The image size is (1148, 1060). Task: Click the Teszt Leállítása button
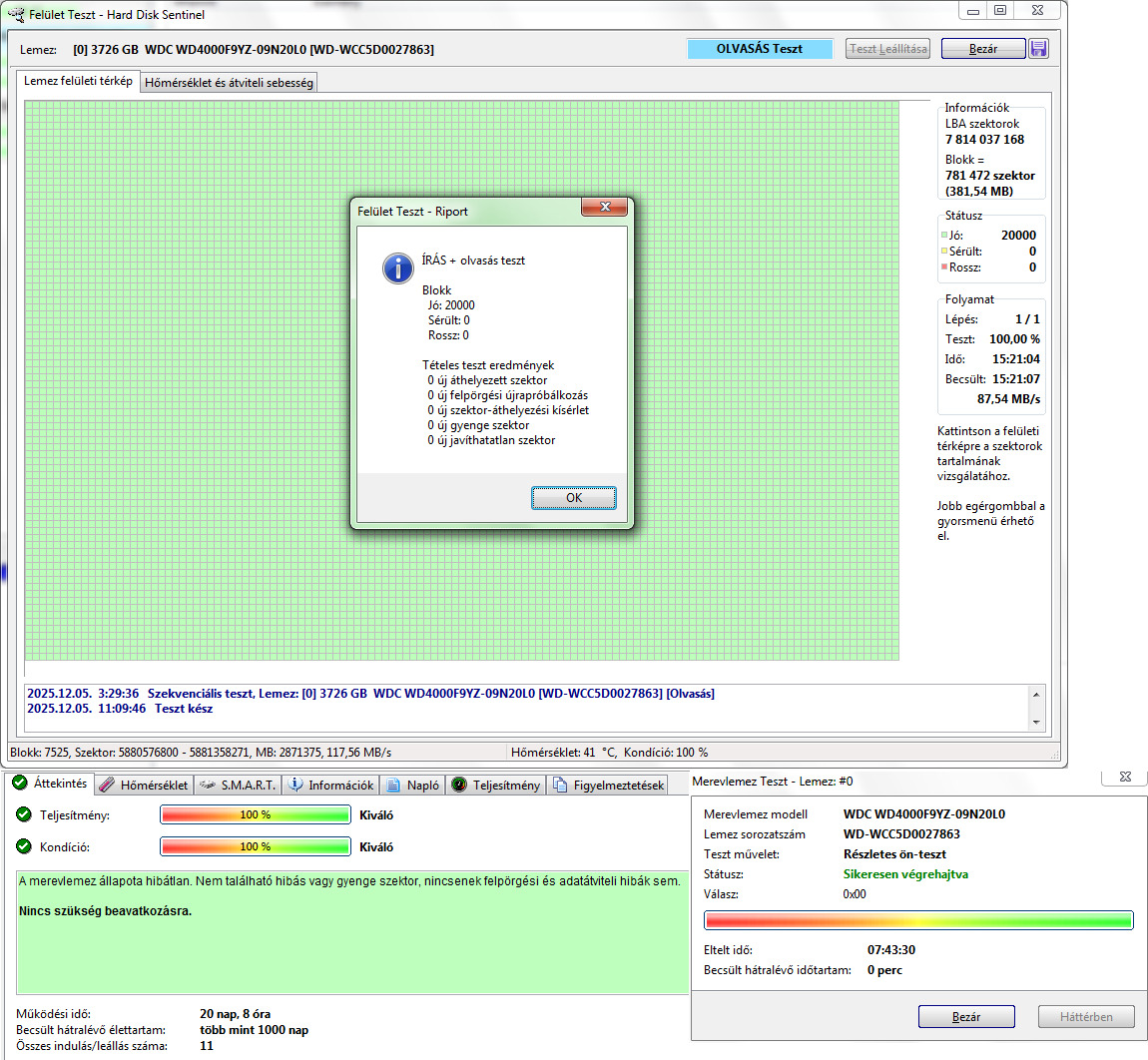887,48
